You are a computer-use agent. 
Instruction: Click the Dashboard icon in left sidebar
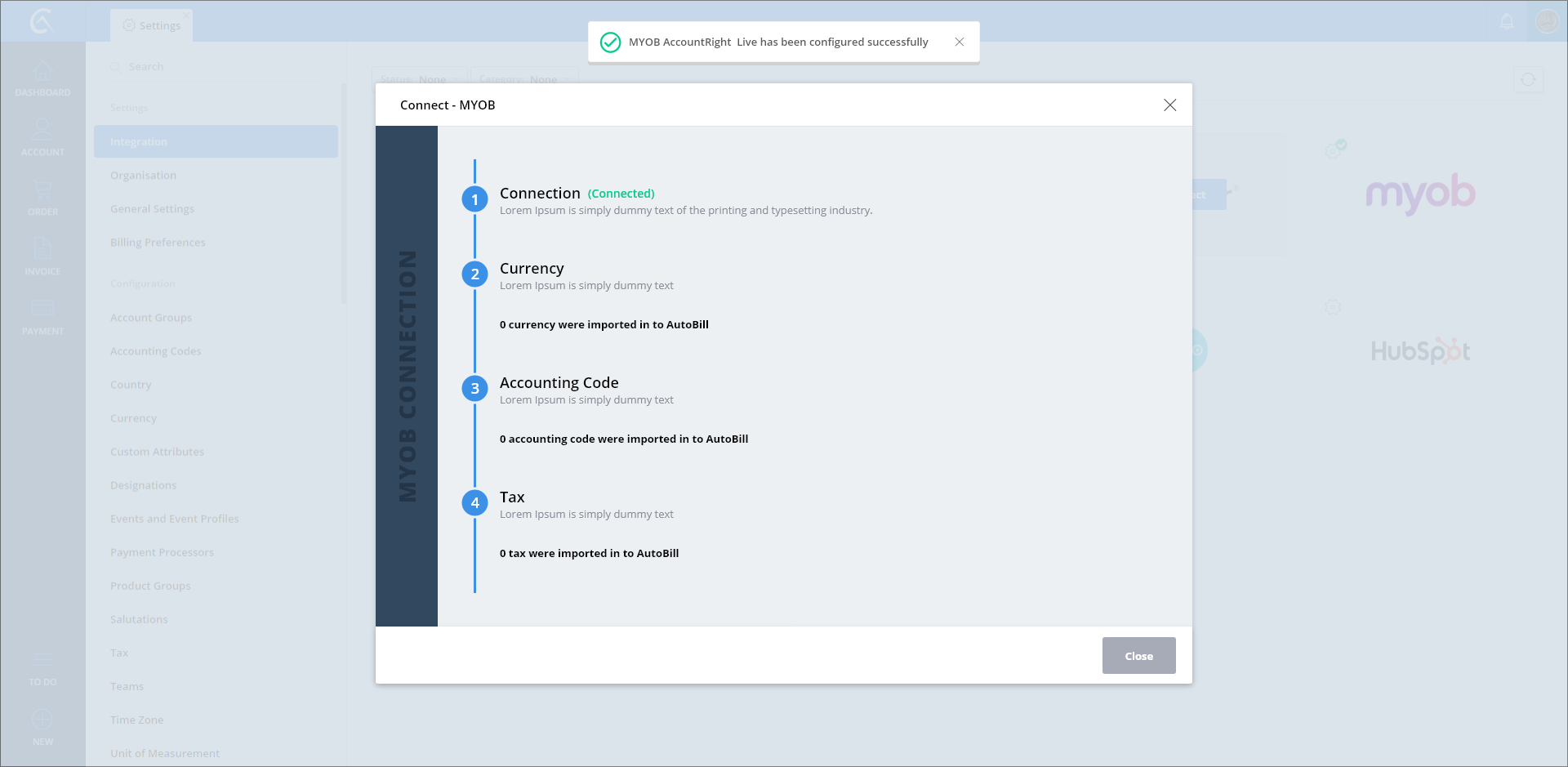[x=42, y=73]
